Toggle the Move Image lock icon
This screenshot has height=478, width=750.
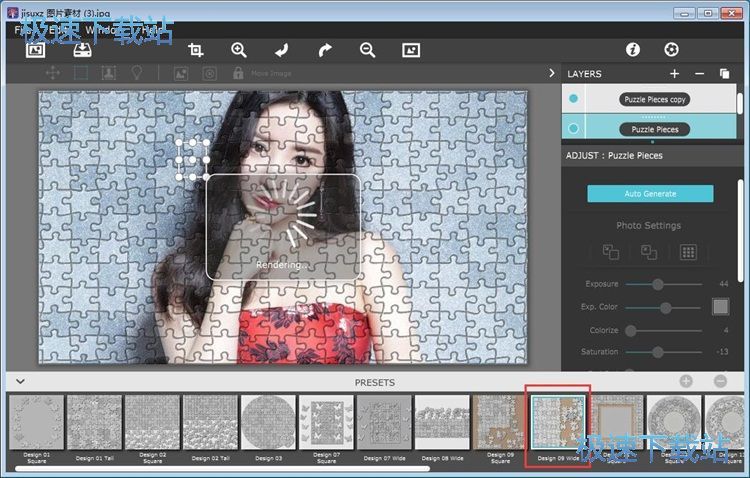[238, 73]
